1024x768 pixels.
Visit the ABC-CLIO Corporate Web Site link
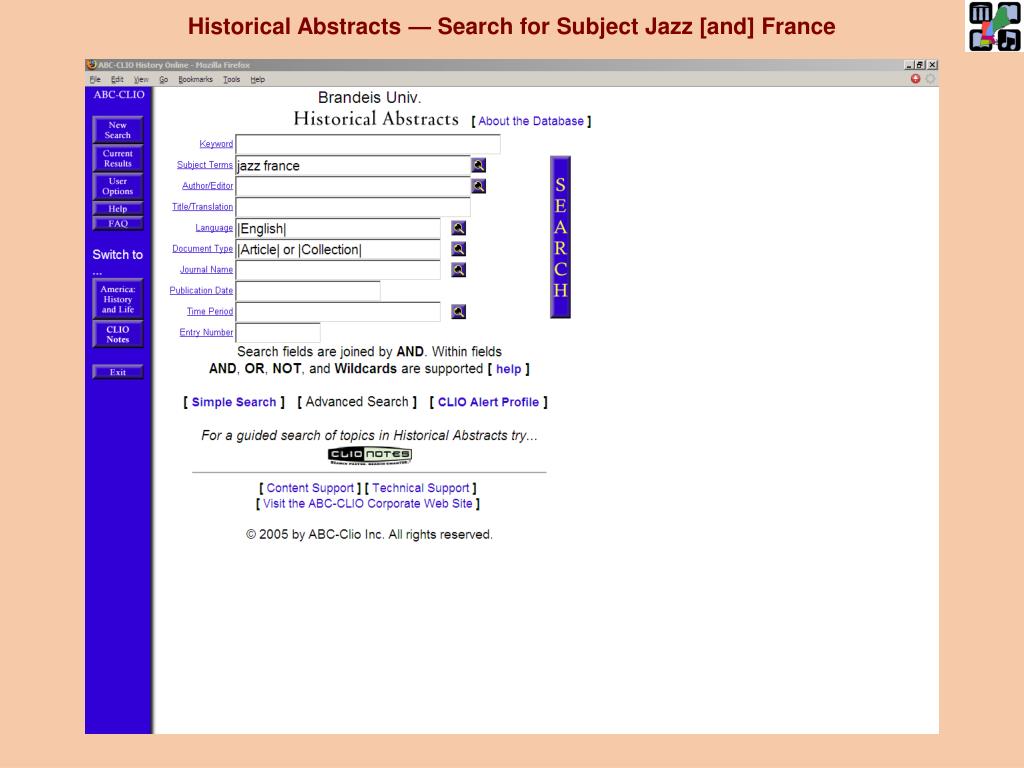[x=368, y=504]
